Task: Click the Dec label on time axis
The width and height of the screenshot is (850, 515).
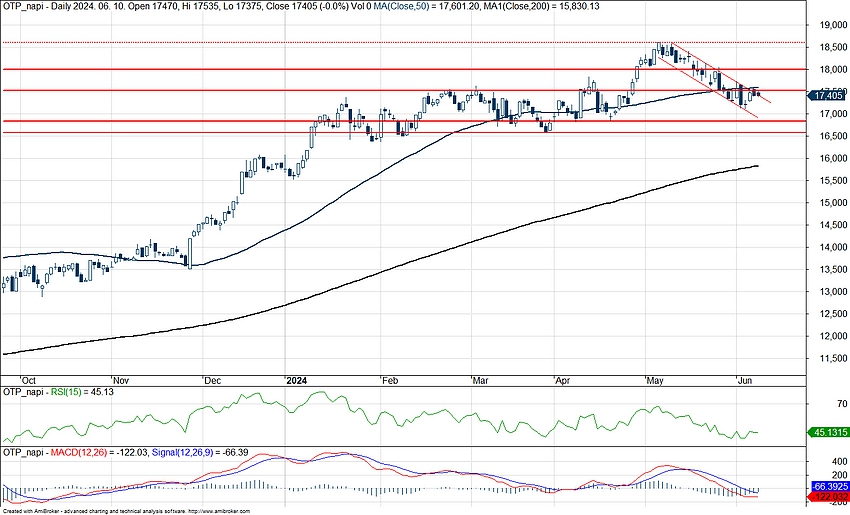Action: point(212,381)
